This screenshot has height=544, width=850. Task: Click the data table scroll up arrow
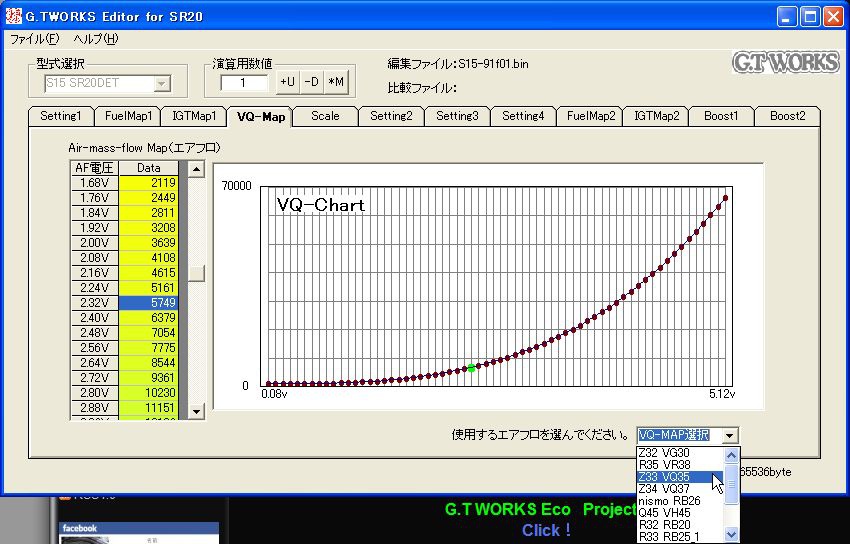[x=196, y=169]
